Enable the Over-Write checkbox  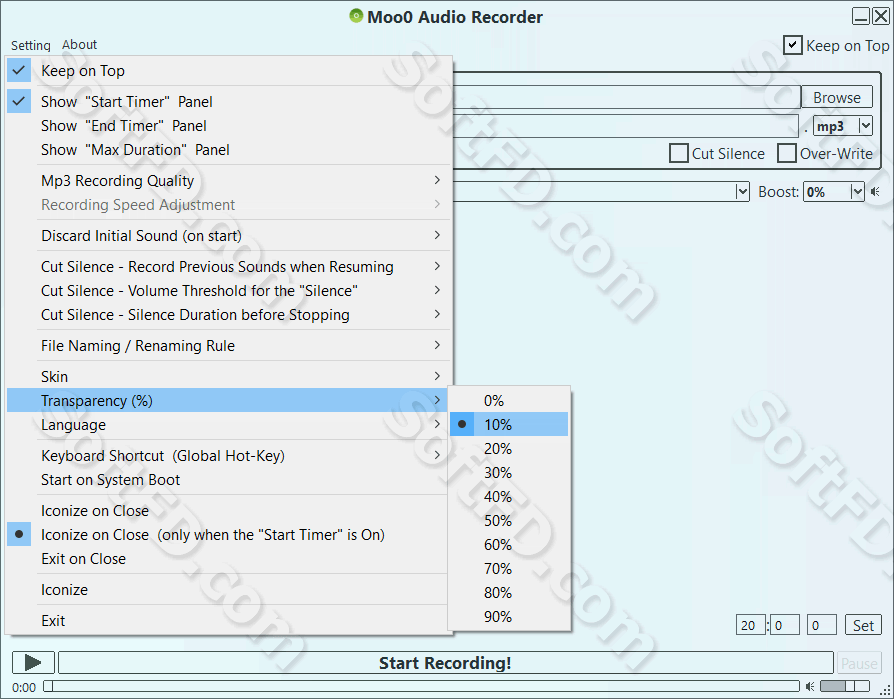[x=787, y=153]
